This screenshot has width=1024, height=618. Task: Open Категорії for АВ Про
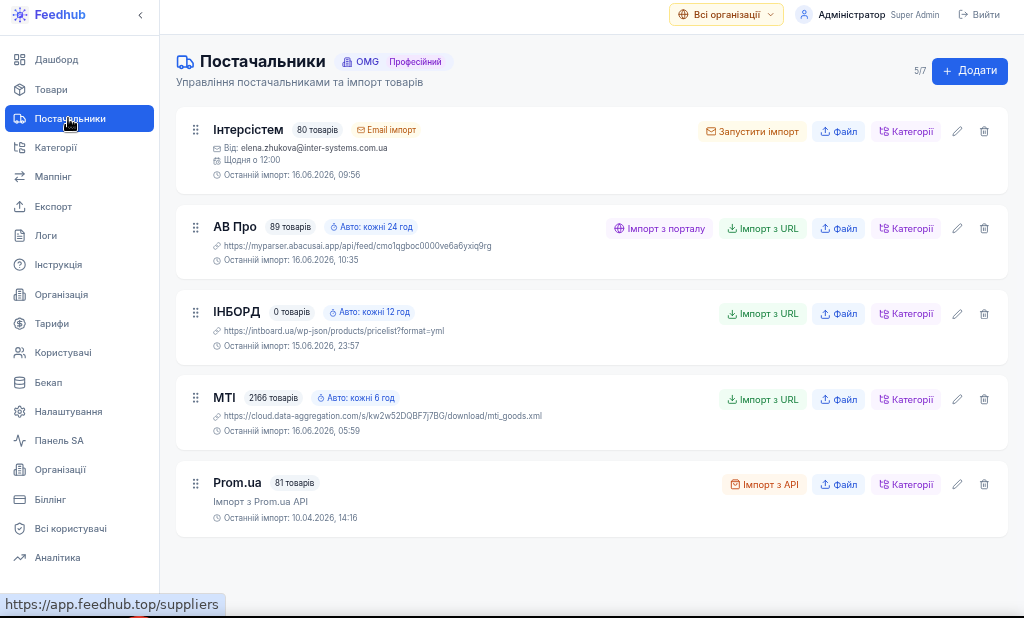(906, 229)
